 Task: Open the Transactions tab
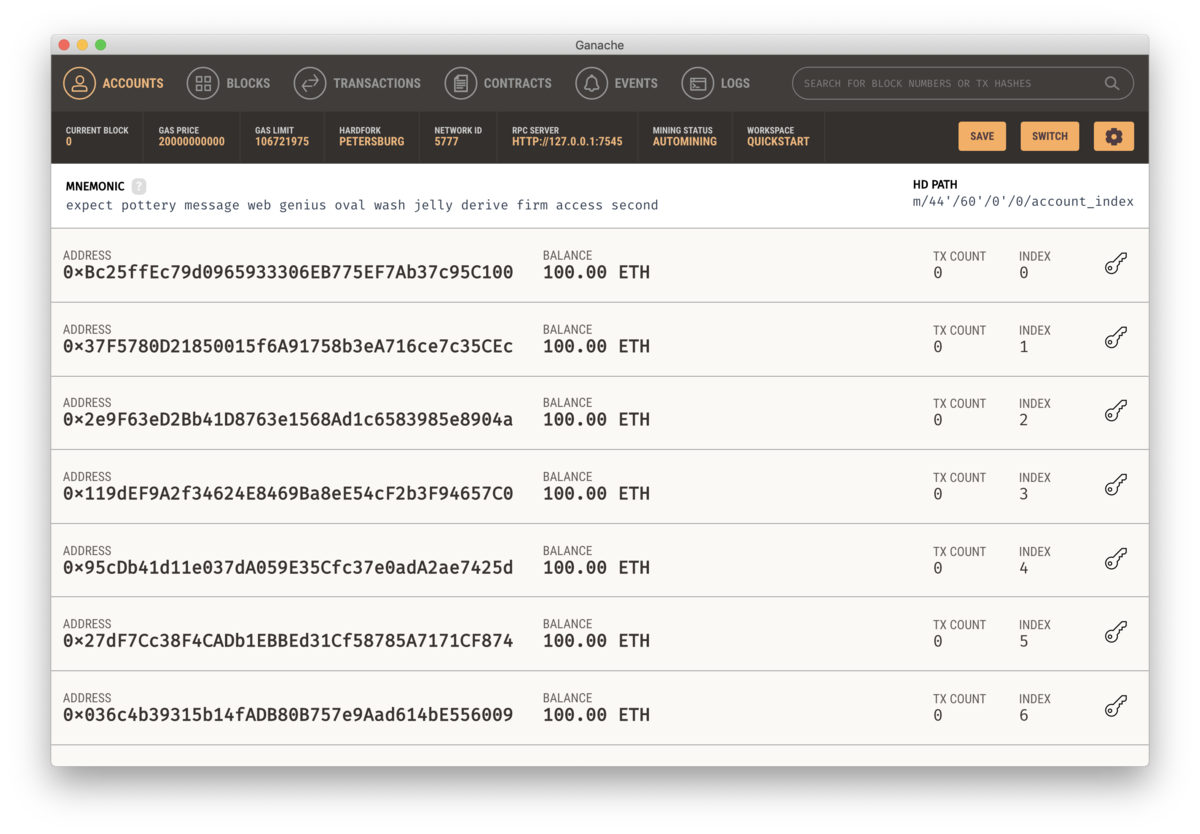click(358, 83)
